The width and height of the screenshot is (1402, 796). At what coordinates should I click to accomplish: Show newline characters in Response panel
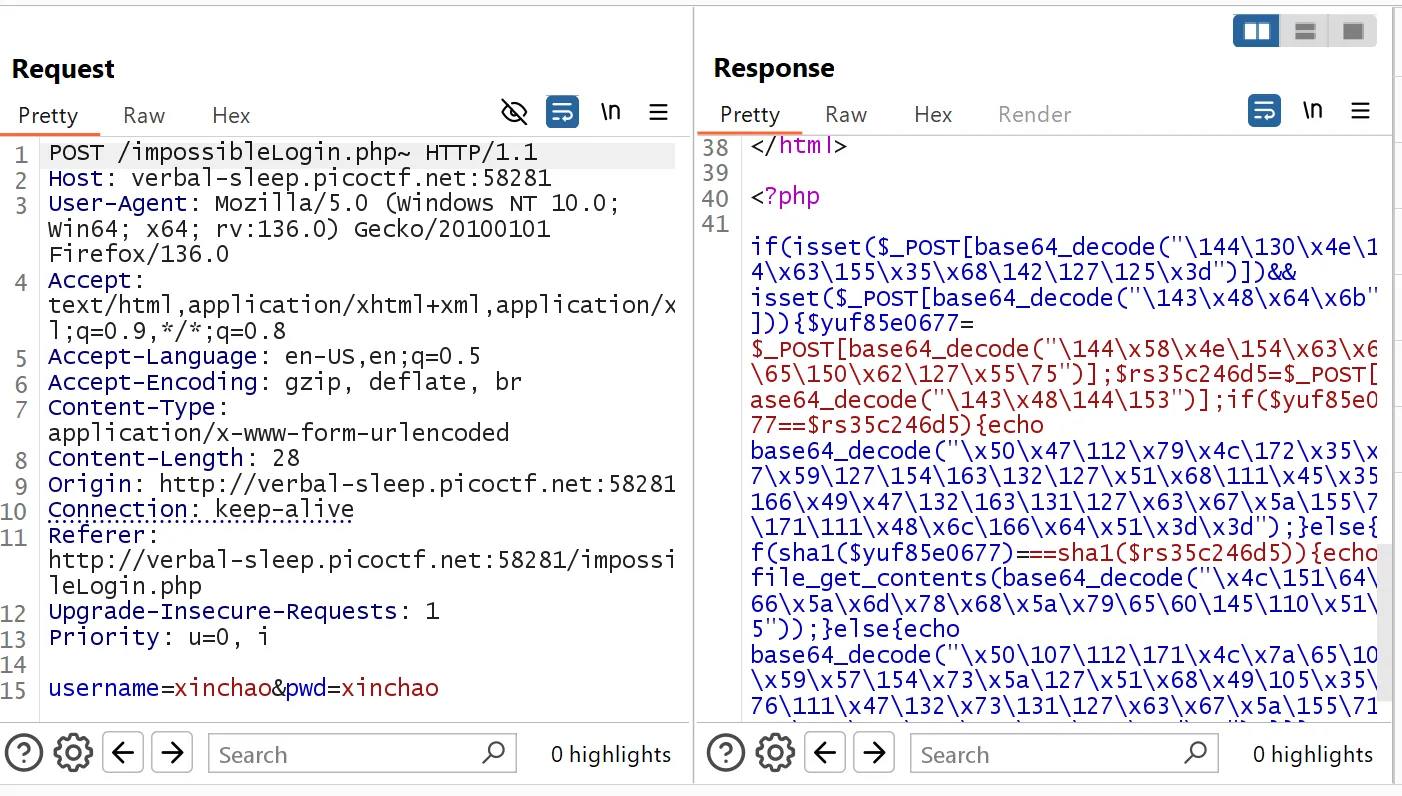pyautogui.click(x=1312, y=110)
